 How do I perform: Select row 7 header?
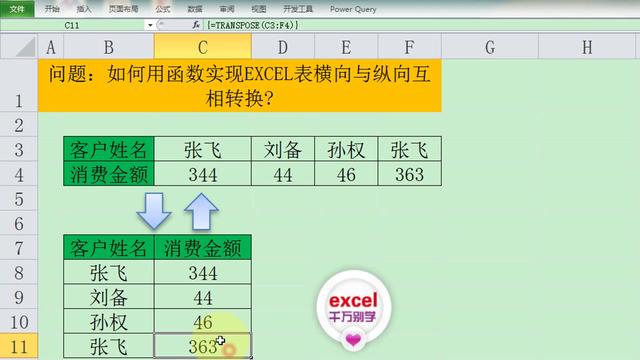point(19,248)
